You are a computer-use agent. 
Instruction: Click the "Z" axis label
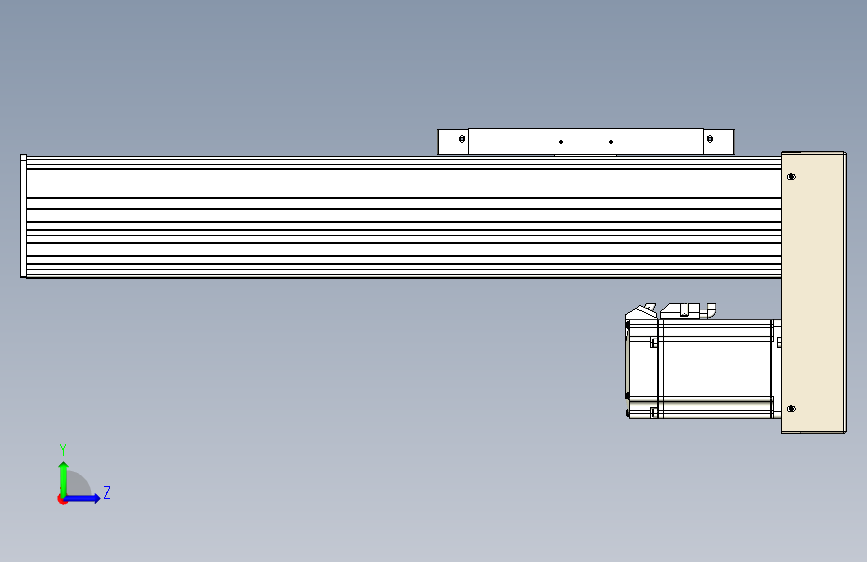[x=107, y=492]
